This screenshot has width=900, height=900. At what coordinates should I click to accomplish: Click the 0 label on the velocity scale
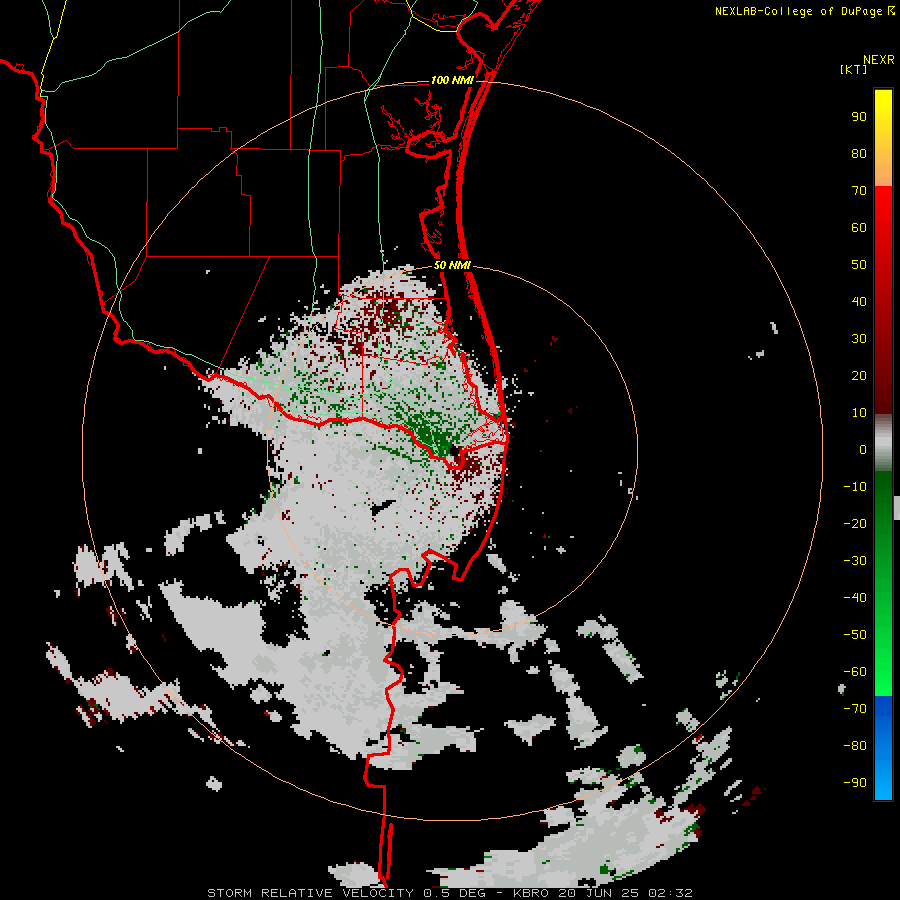coord(863,449)
